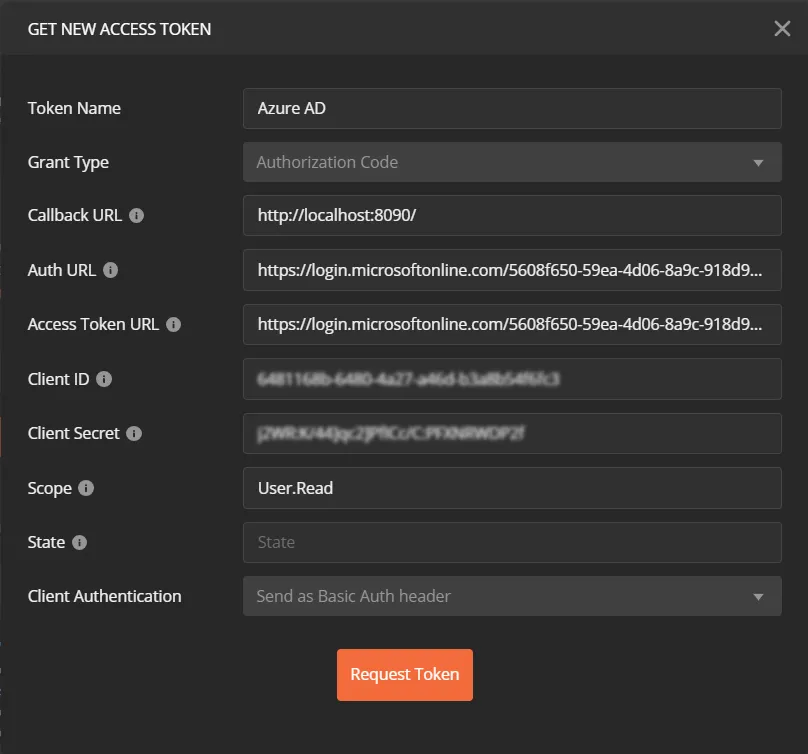Click the Scope info icon
The image size is (808, 754).
(86, 488)
